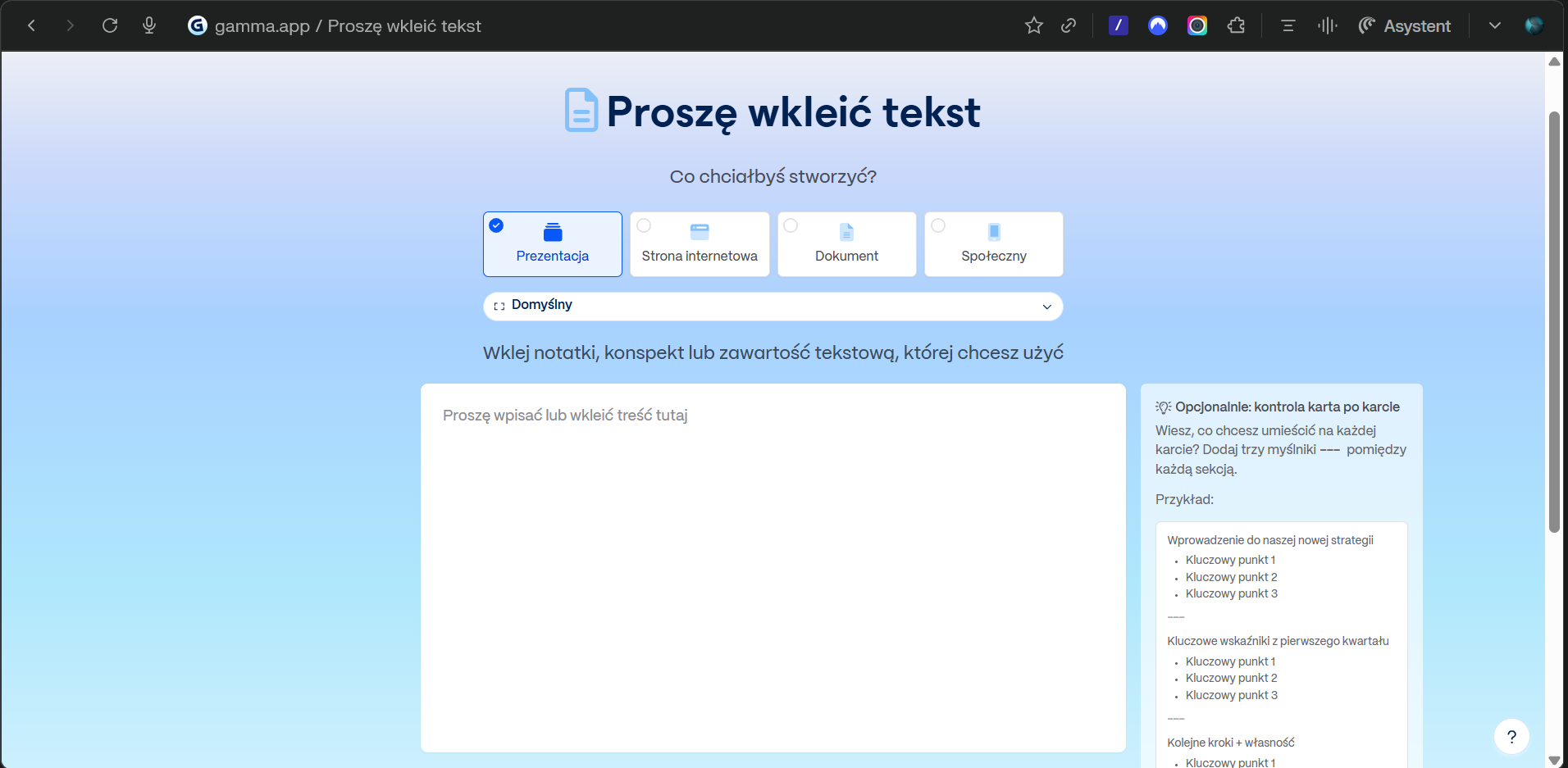This screenshot has width=1568, height=768.
Task: Reload the gamma.app page
Action: (x=110, y=25)
